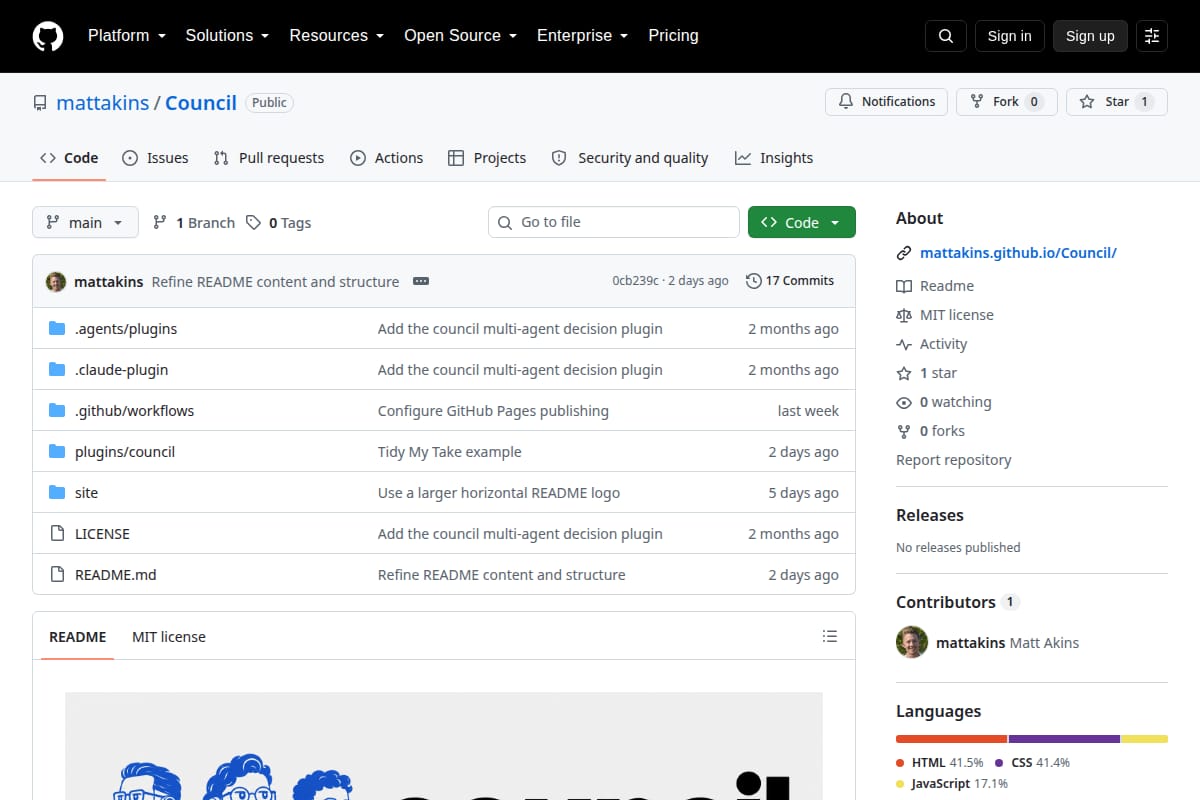Click the tag icon next to 0 Tags
Viewport: 1200px width, 800px height.
coord(253,223)
